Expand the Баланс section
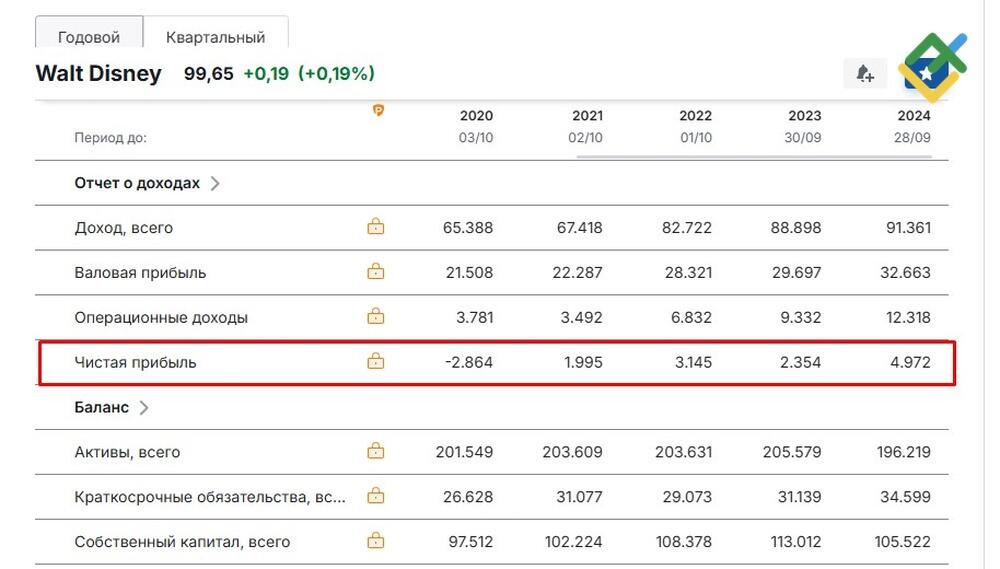1000x569 pixels. pos(144,408)
